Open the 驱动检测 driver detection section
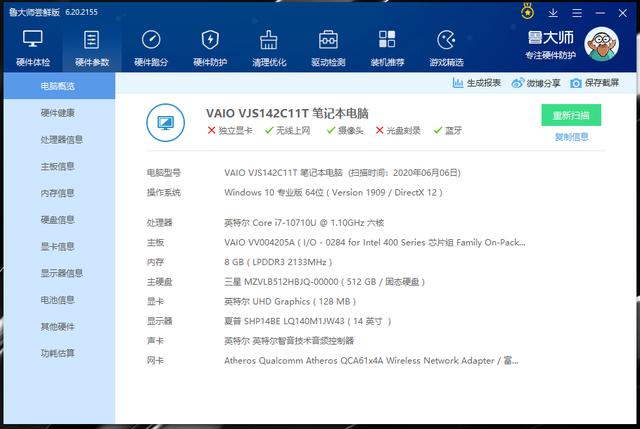 (328, 48)
